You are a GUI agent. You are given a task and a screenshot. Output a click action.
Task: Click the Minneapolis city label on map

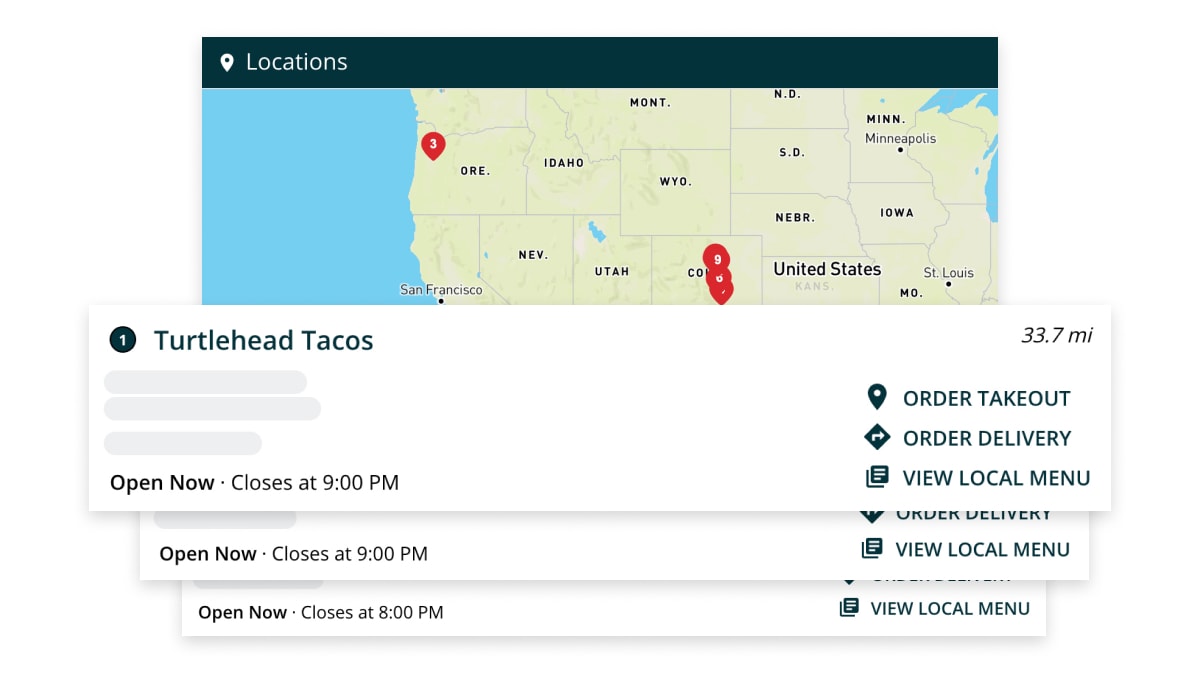pyautogui.click(x=900, y=139)
